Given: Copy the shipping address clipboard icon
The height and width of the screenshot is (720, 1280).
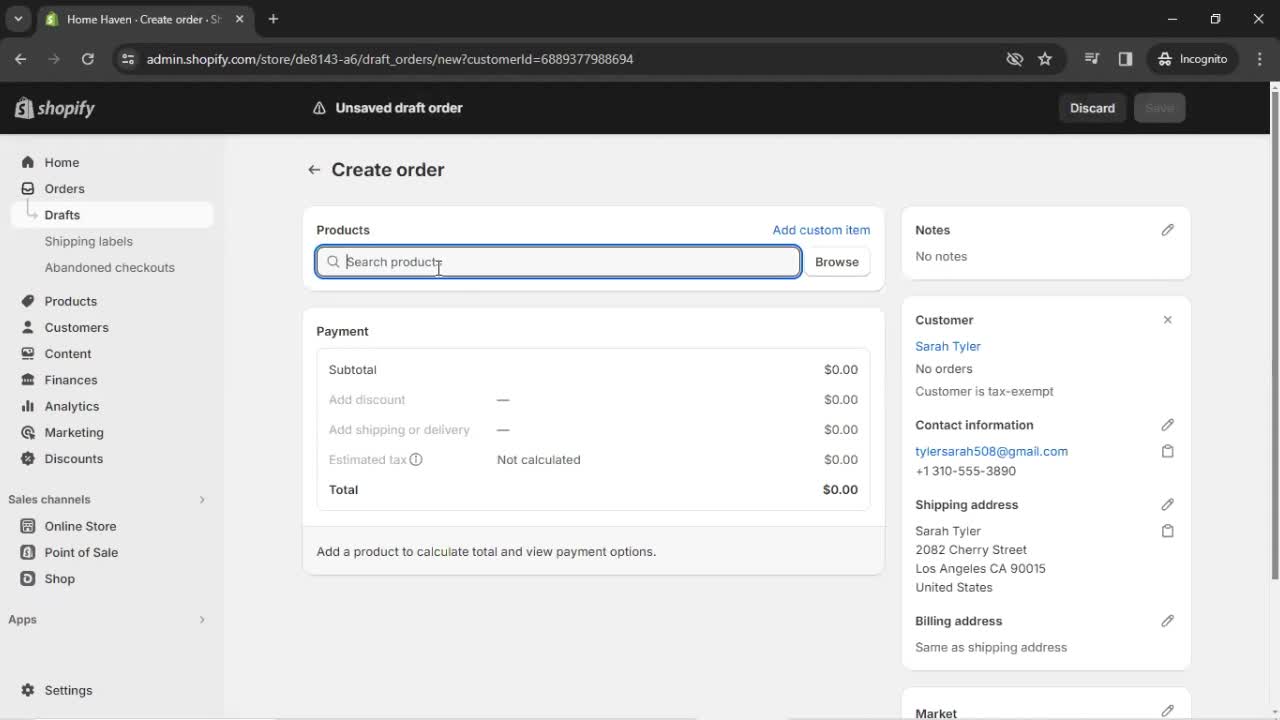Looking at the screenshot, I should coord(1167,531).
